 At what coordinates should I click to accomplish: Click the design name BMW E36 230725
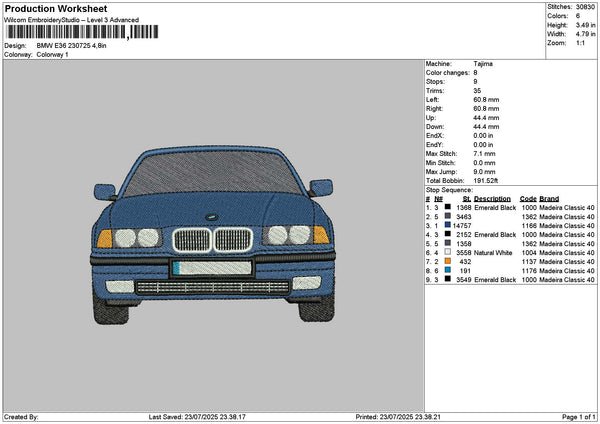pyautogui.click(x=64, y=46)
